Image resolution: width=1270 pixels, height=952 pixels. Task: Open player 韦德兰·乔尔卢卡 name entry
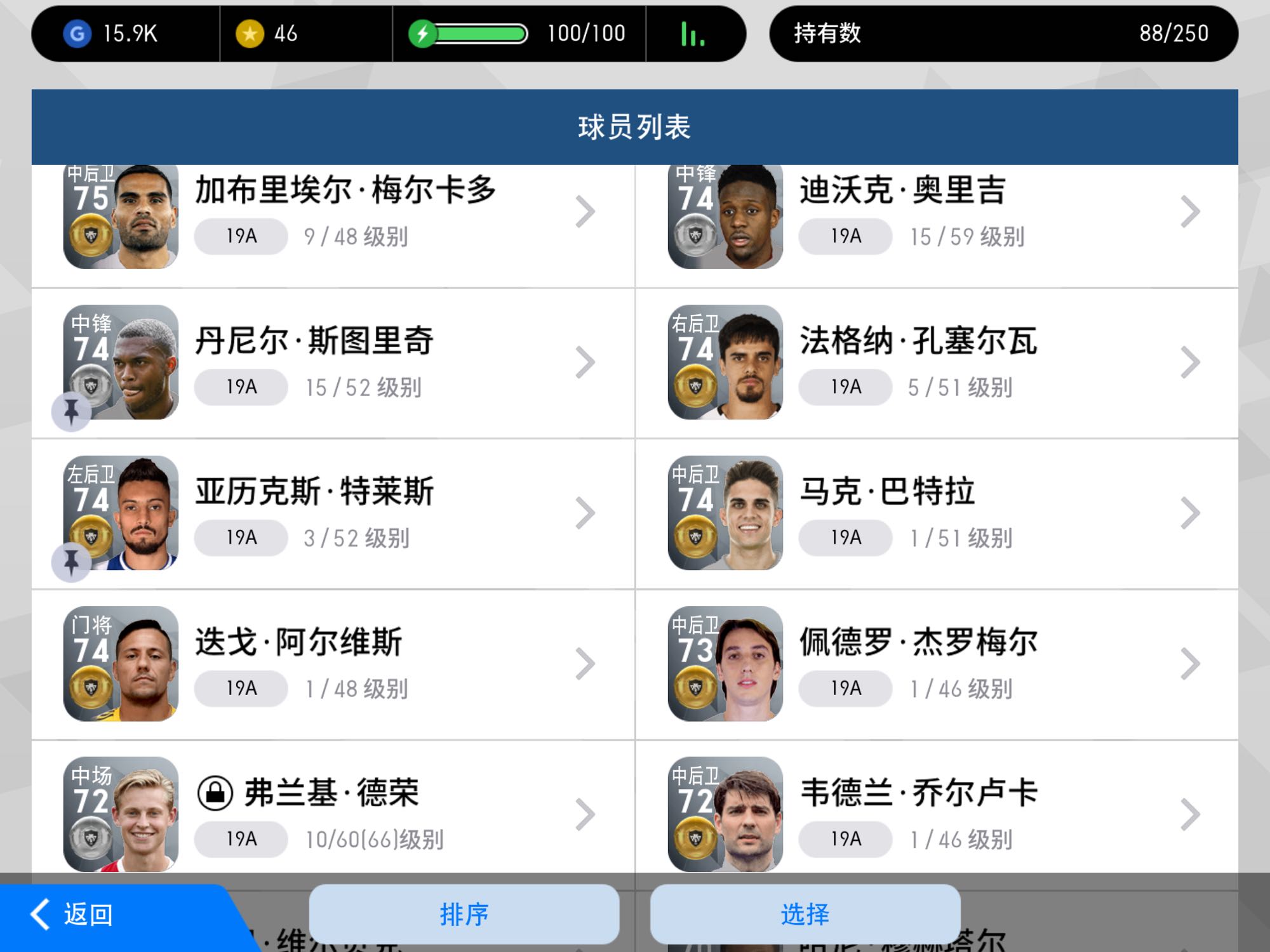coord(919,793)
